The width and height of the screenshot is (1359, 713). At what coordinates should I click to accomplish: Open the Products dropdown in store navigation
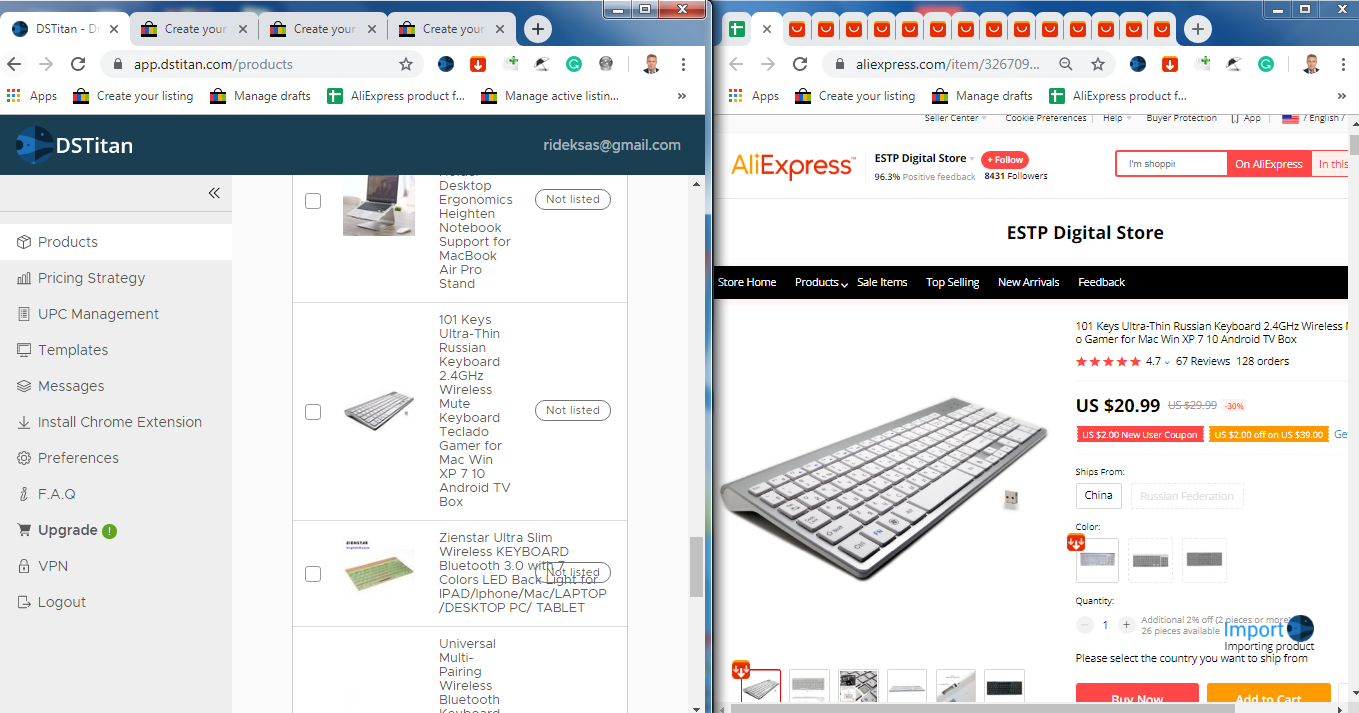point(820,282)
